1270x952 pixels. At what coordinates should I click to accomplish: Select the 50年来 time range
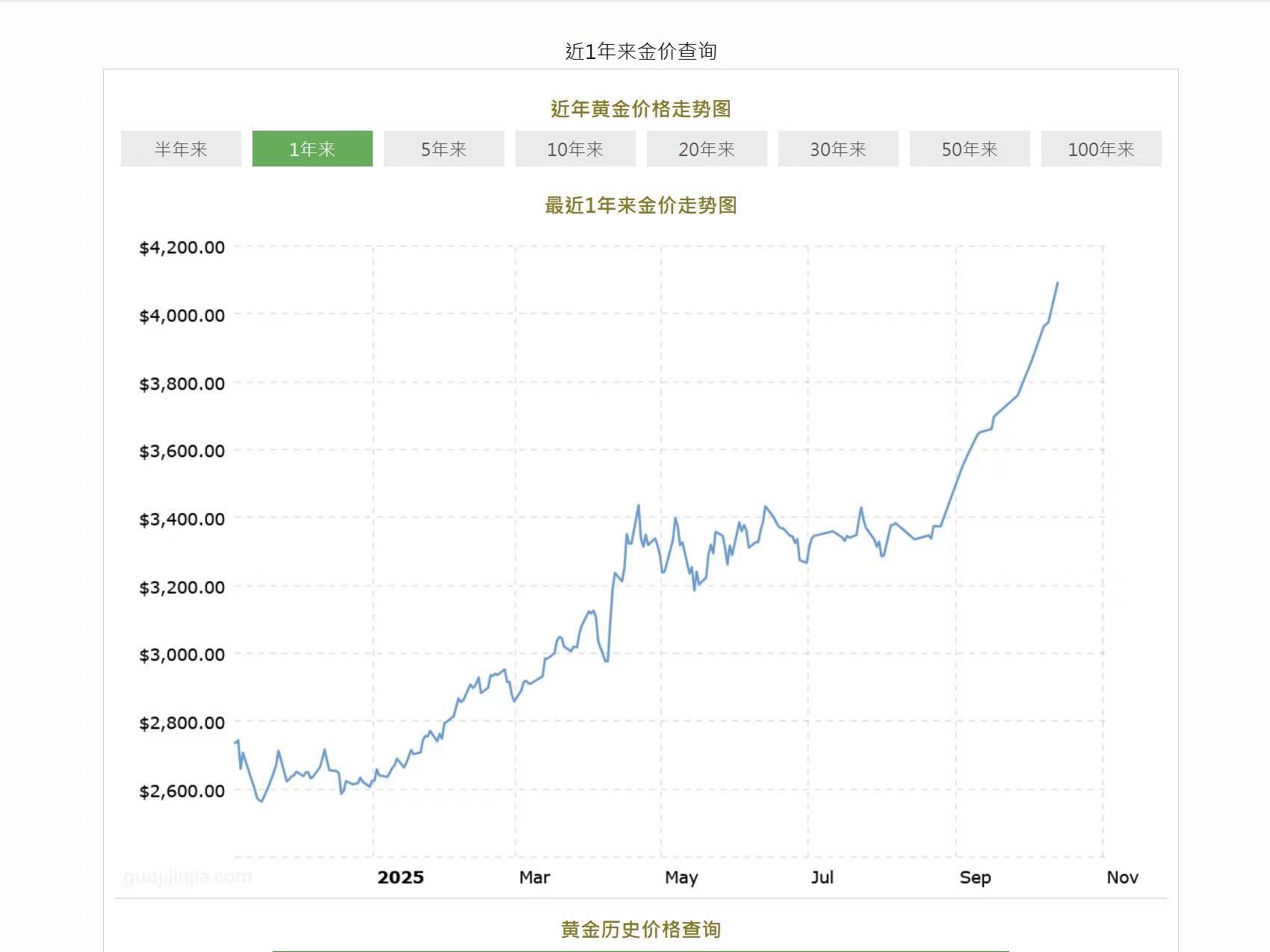pos(970,149)
